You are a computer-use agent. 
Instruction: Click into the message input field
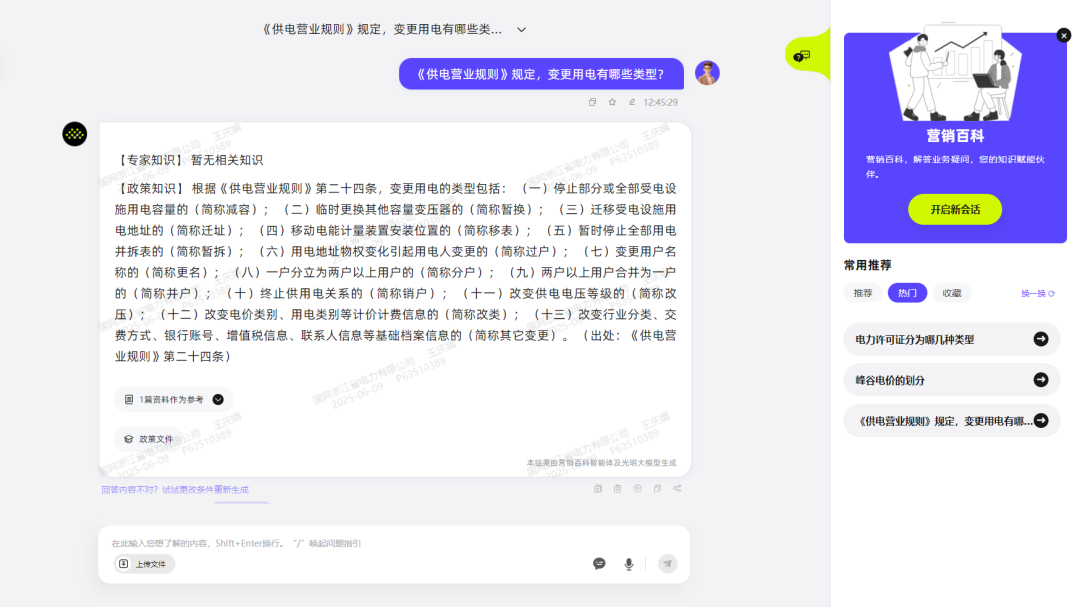350,543
